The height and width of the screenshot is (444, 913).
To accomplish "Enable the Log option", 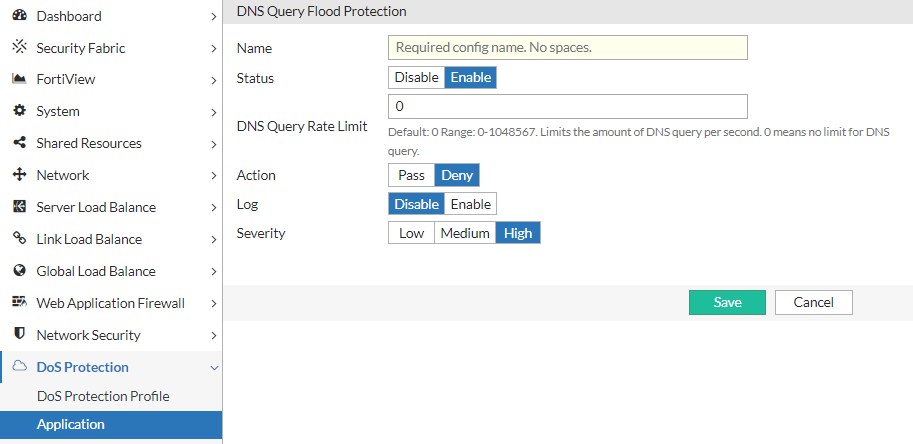I will coord(470,204).
